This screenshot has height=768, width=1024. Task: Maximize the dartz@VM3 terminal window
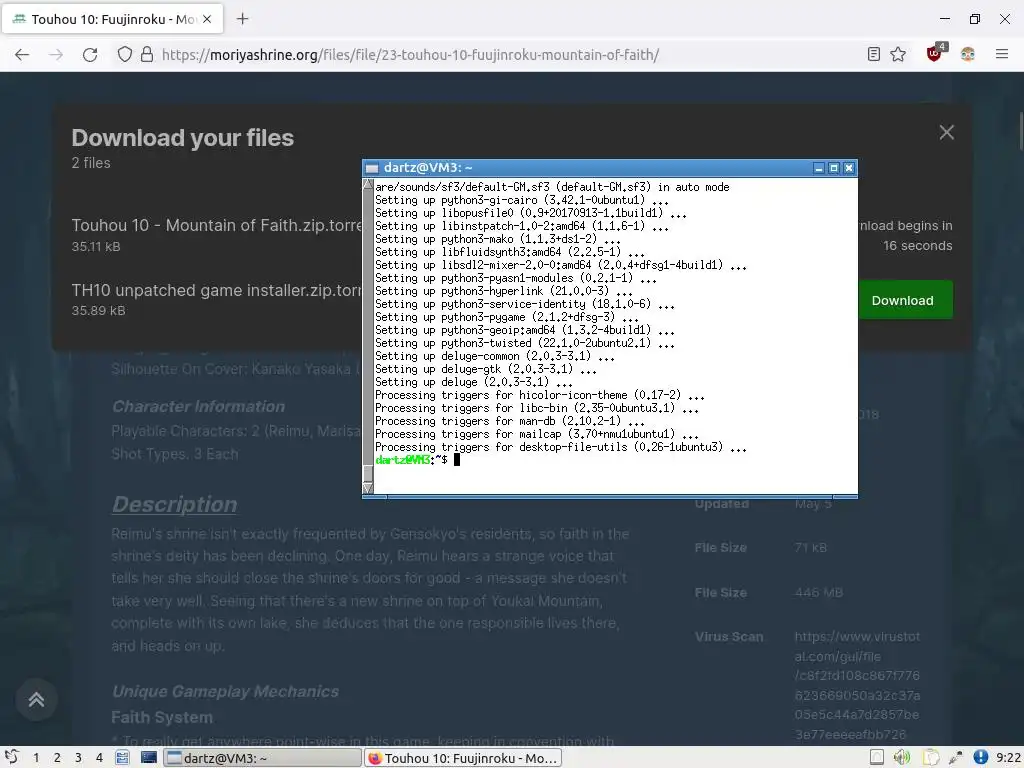[834, 168]
